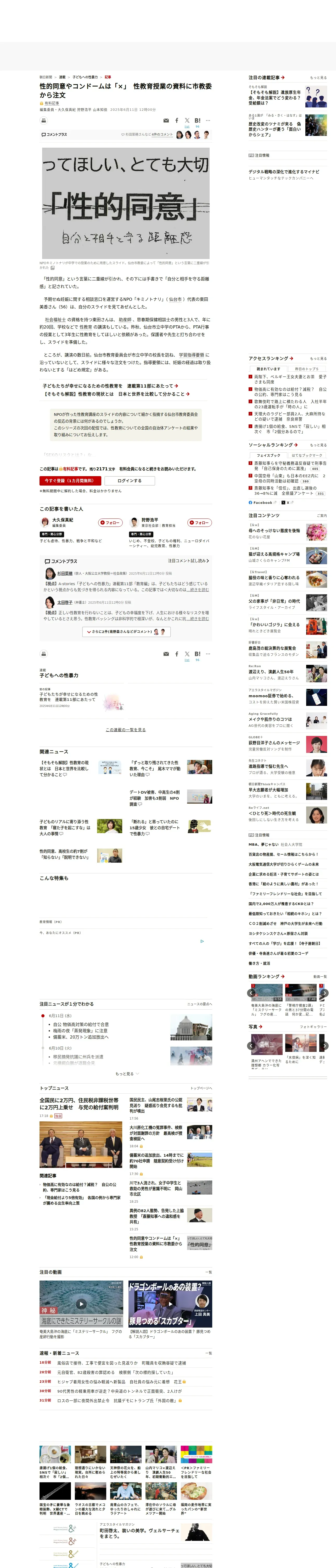
Task: Share by mail icon under the headline
Action: [166, 120]
